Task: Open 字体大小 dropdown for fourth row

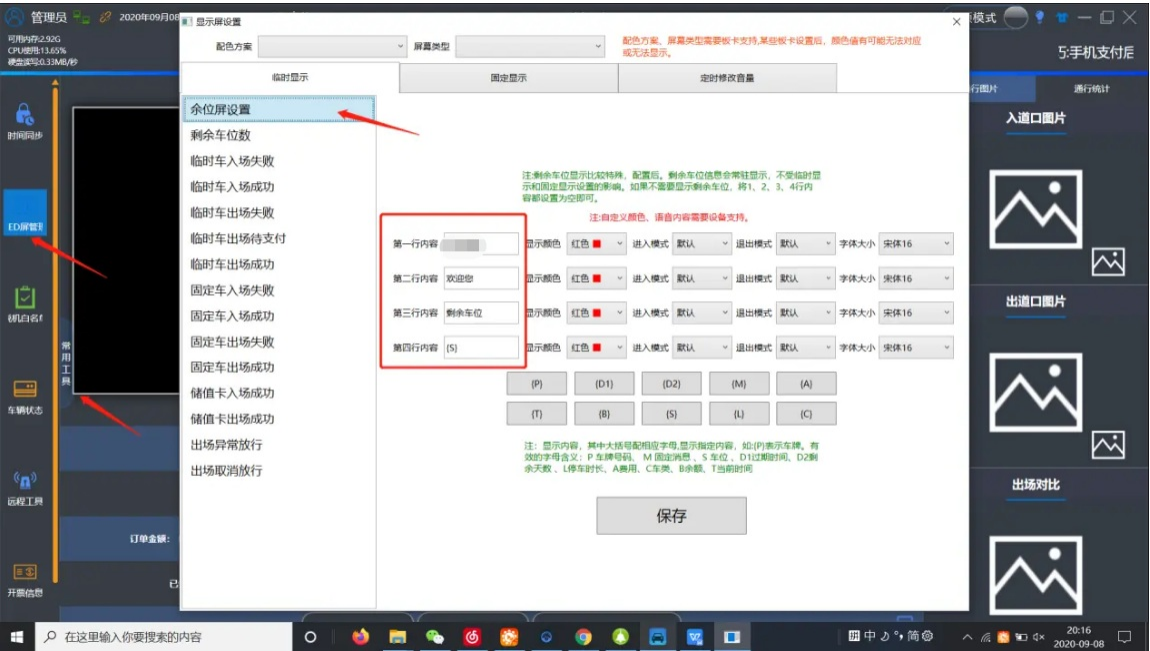Action: click(916, 347)
